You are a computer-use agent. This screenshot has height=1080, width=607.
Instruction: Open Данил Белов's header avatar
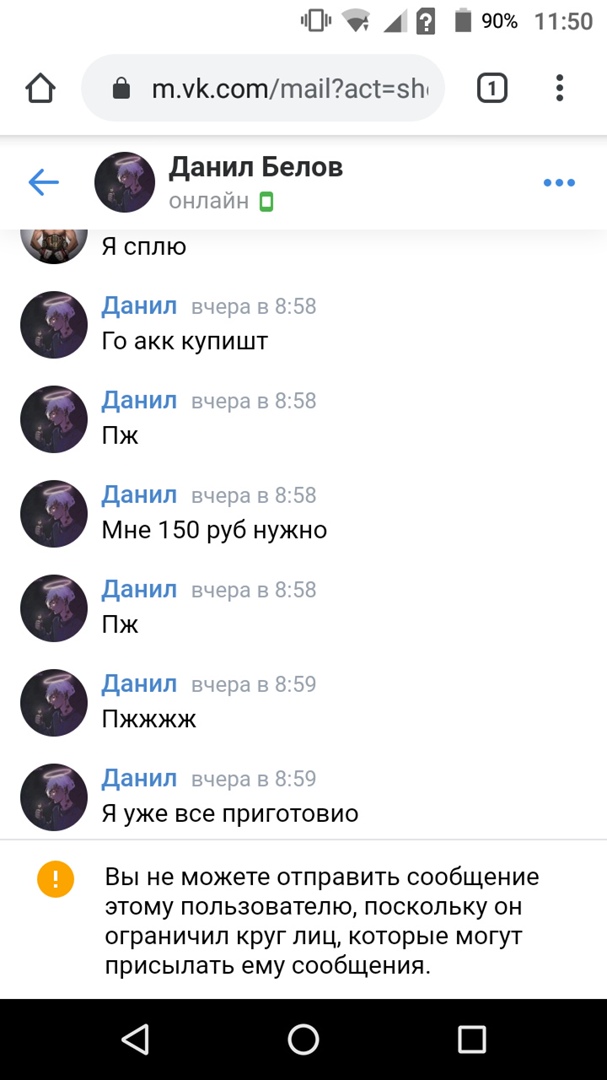[x=125, y=182]
